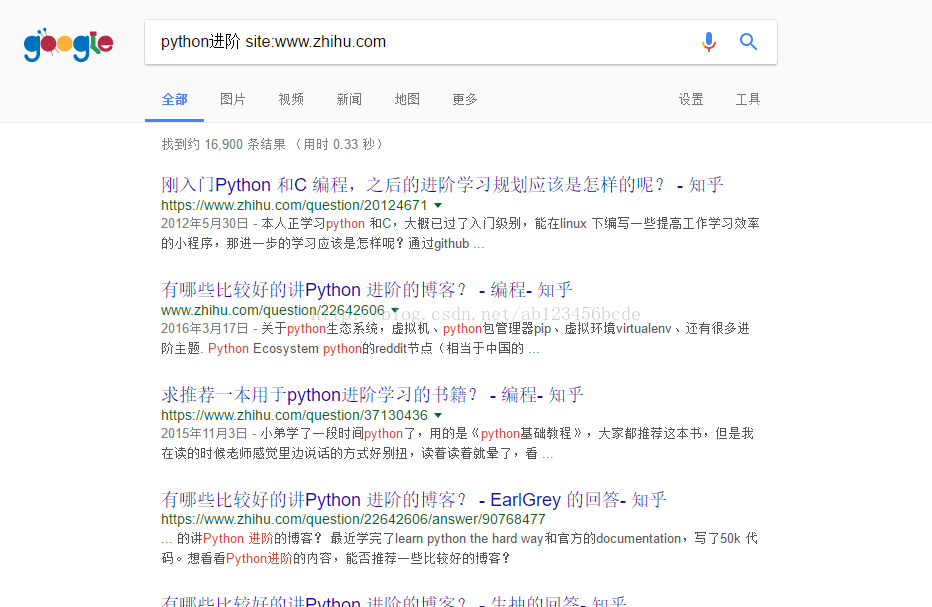Click URL text https://www.zhihu.com/question/37130436
The width and height of the screenshot is (932, 607).
[294, 415]
